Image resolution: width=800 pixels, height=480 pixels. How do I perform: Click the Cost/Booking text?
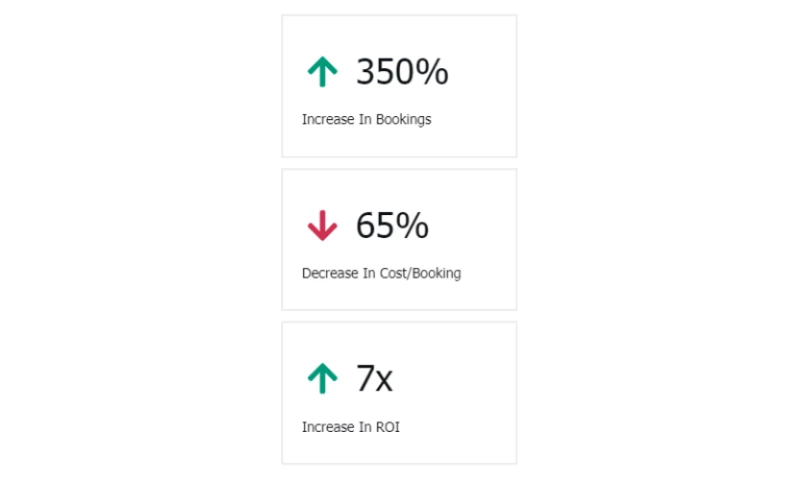[x=421, y=273]
